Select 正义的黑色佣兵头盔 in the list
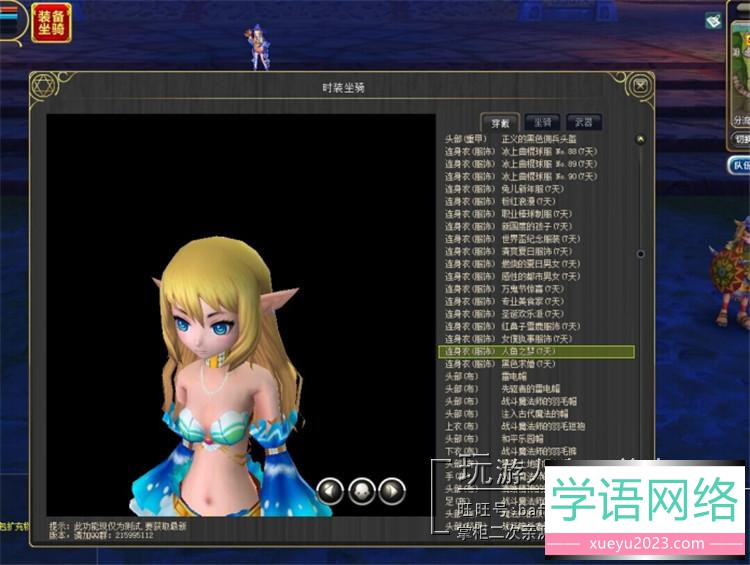 540,138
